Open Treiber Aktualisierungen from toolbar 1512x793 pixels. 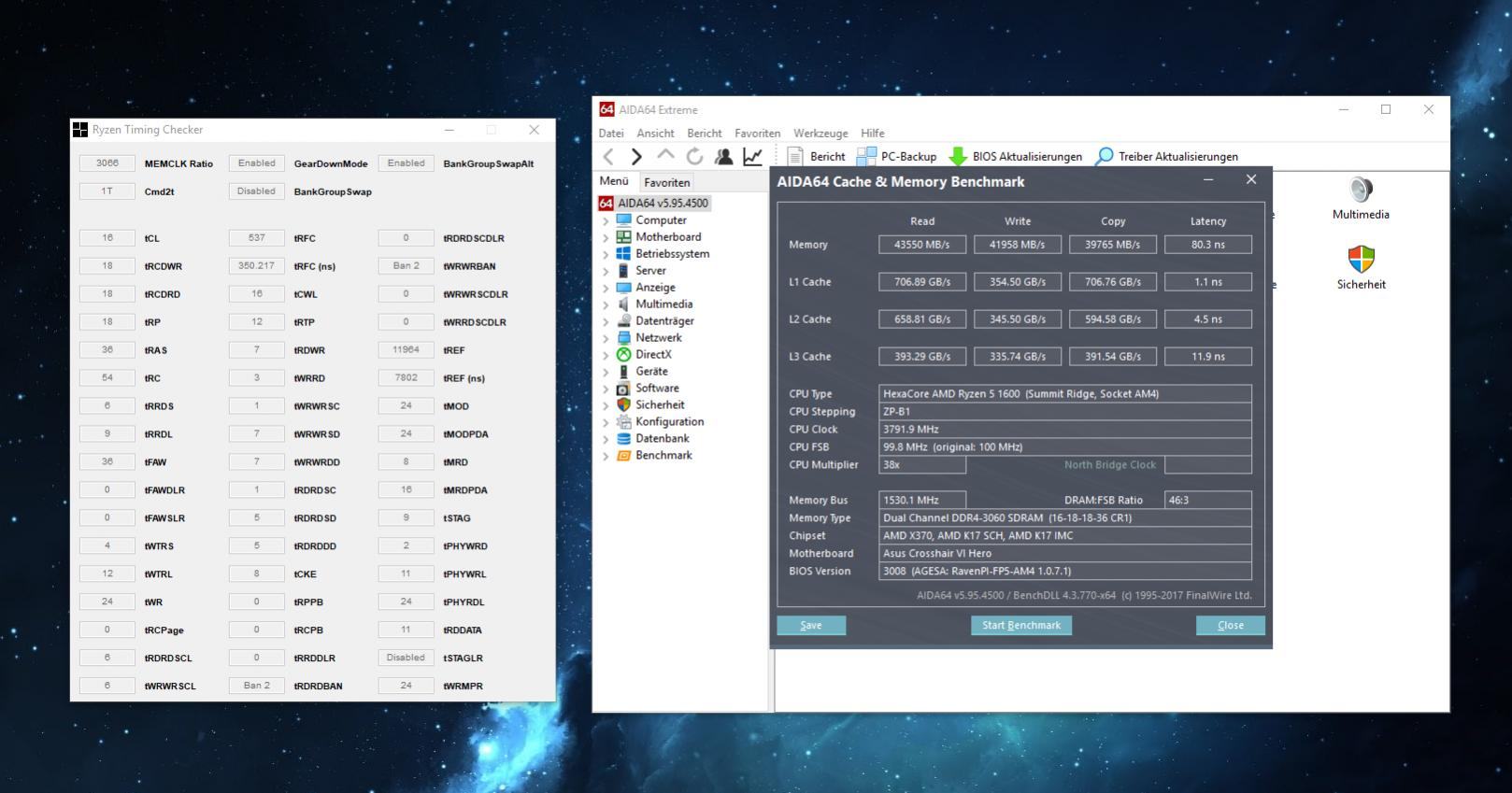pyautogui.click(x=1166, y=157)
